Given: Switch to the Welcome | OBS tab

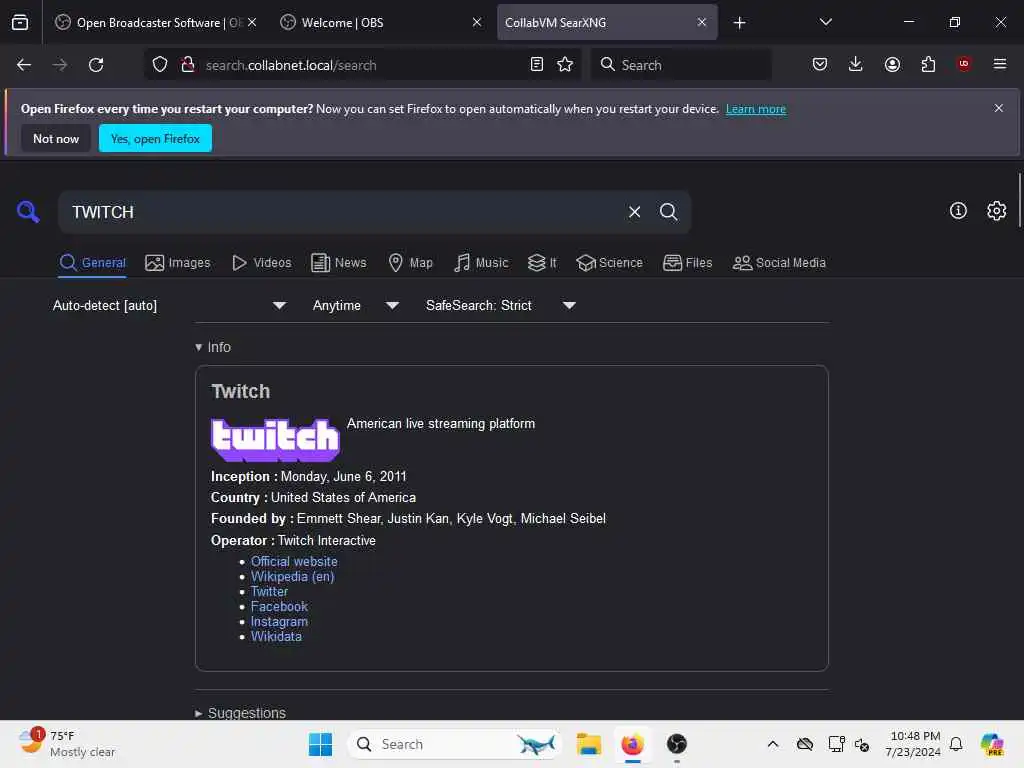Looking at the screenshot, I should 381,22.
